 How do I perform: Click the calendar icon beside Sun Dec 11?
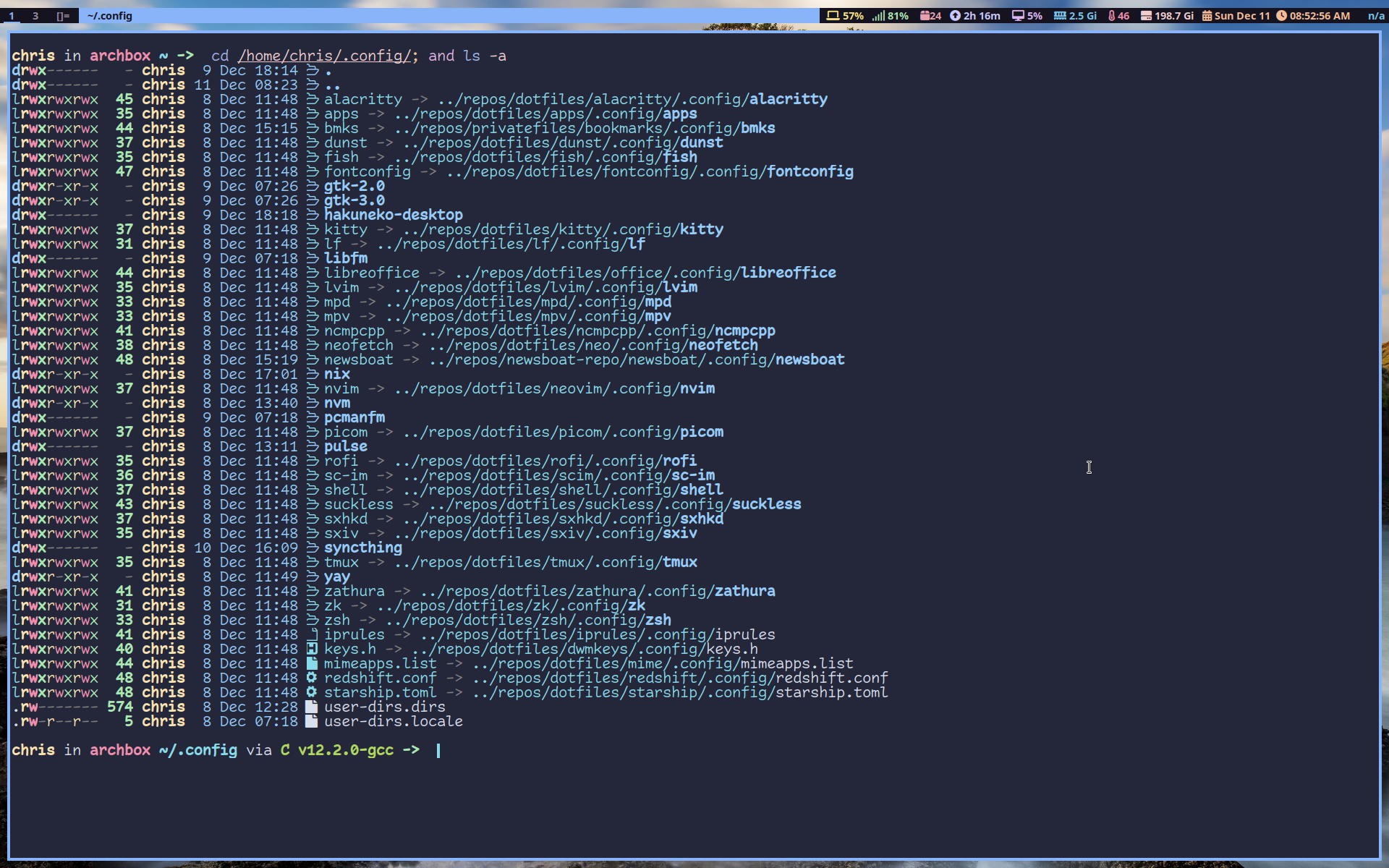(1207, 16)
